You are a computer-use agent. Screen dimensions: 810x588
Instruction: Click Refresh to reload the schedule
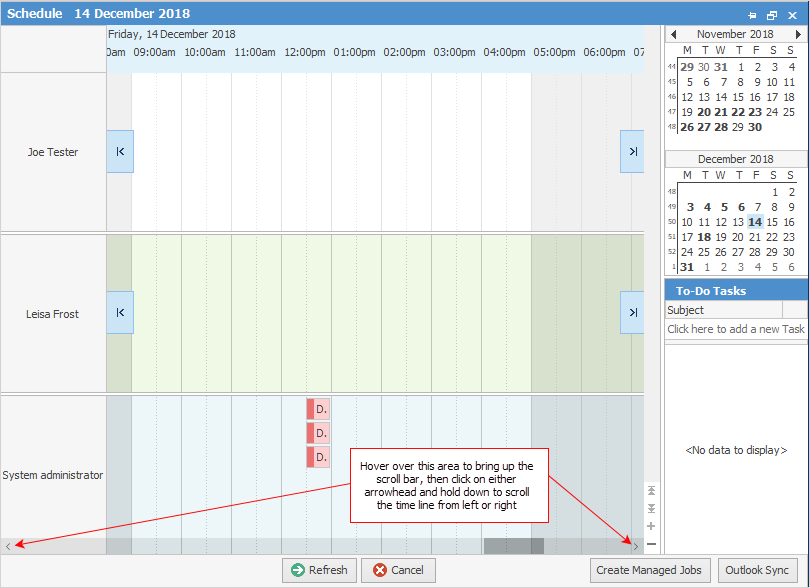click(x=318, y=569)
